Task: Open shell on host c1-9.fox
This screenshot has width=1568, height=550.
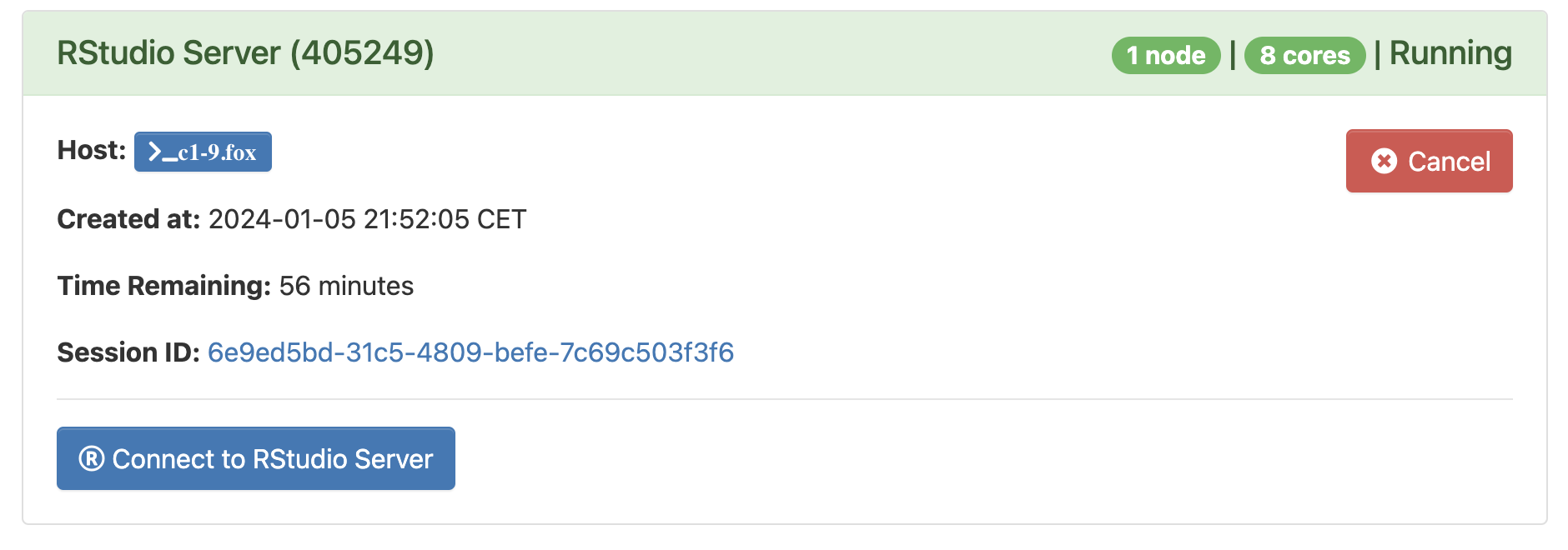Action: click(203, 152)
